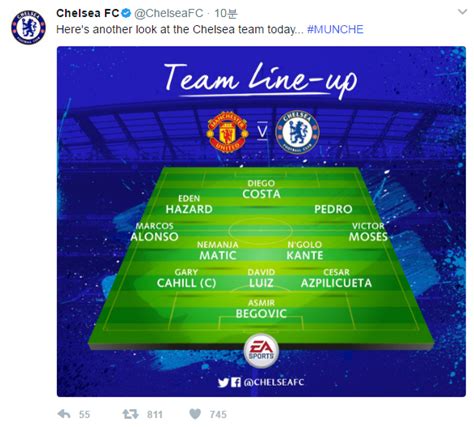Open the Chelsea FC display name
This screenshot has width=474, height=427.
pyautogui.click(x=88, y=13)
